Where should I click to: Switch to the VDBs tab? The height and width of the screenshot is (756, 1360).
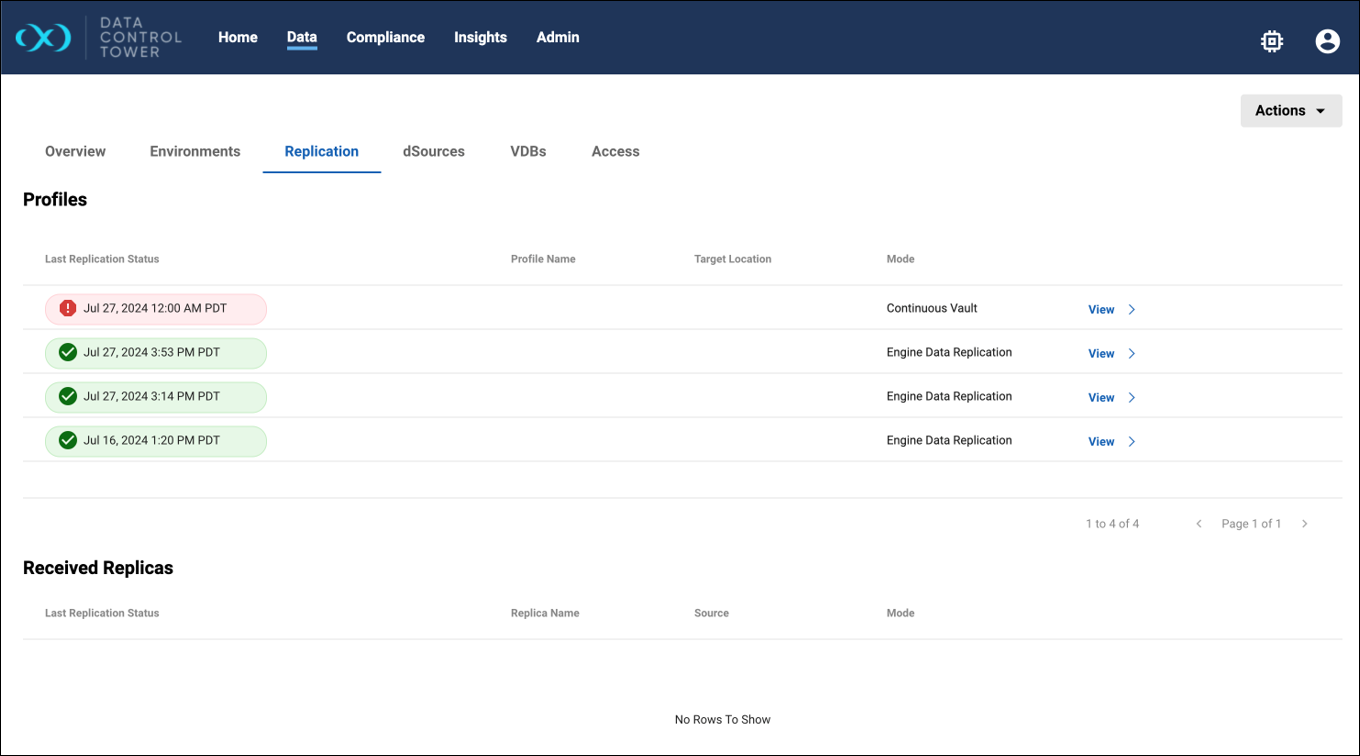pos(528,152)
